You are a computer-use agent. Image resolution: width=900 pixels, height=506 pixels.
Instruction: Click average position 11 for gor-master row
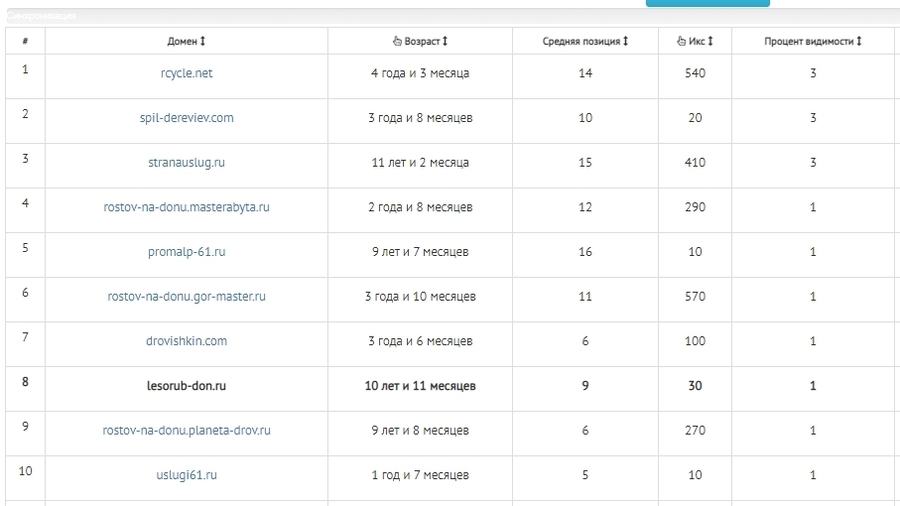point(585,297)
